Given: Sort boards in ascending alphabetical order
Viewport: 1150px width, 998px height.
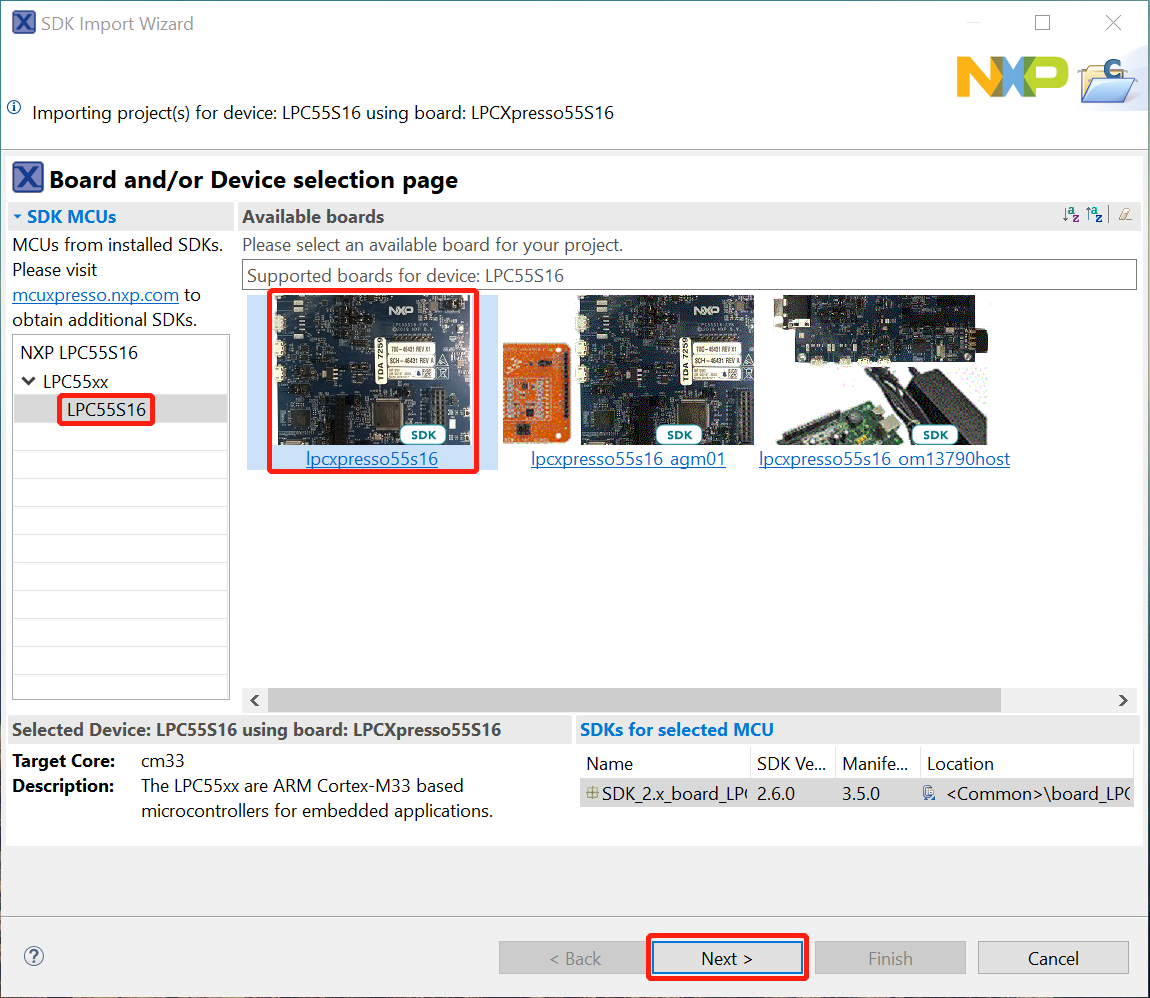Looking at the screenshot, I should [1071, 215].
